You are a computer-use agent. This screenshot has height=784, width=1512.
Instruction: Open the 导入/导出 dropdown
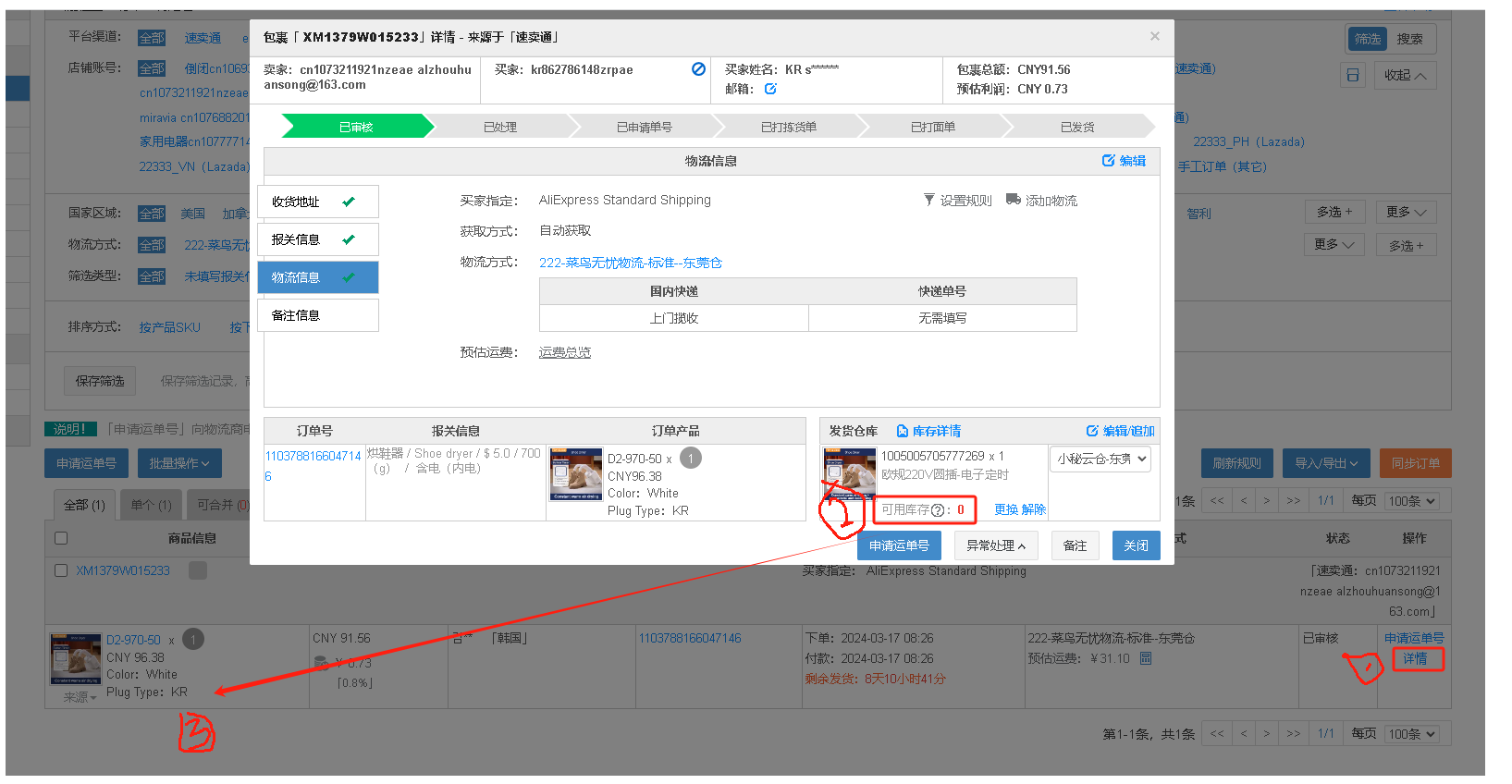click(x=1326, y=463)
